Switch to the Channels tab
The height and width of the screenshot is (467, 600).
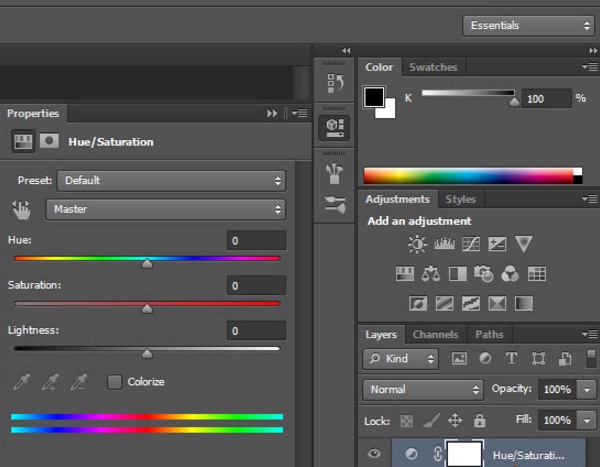coord(435,335)
